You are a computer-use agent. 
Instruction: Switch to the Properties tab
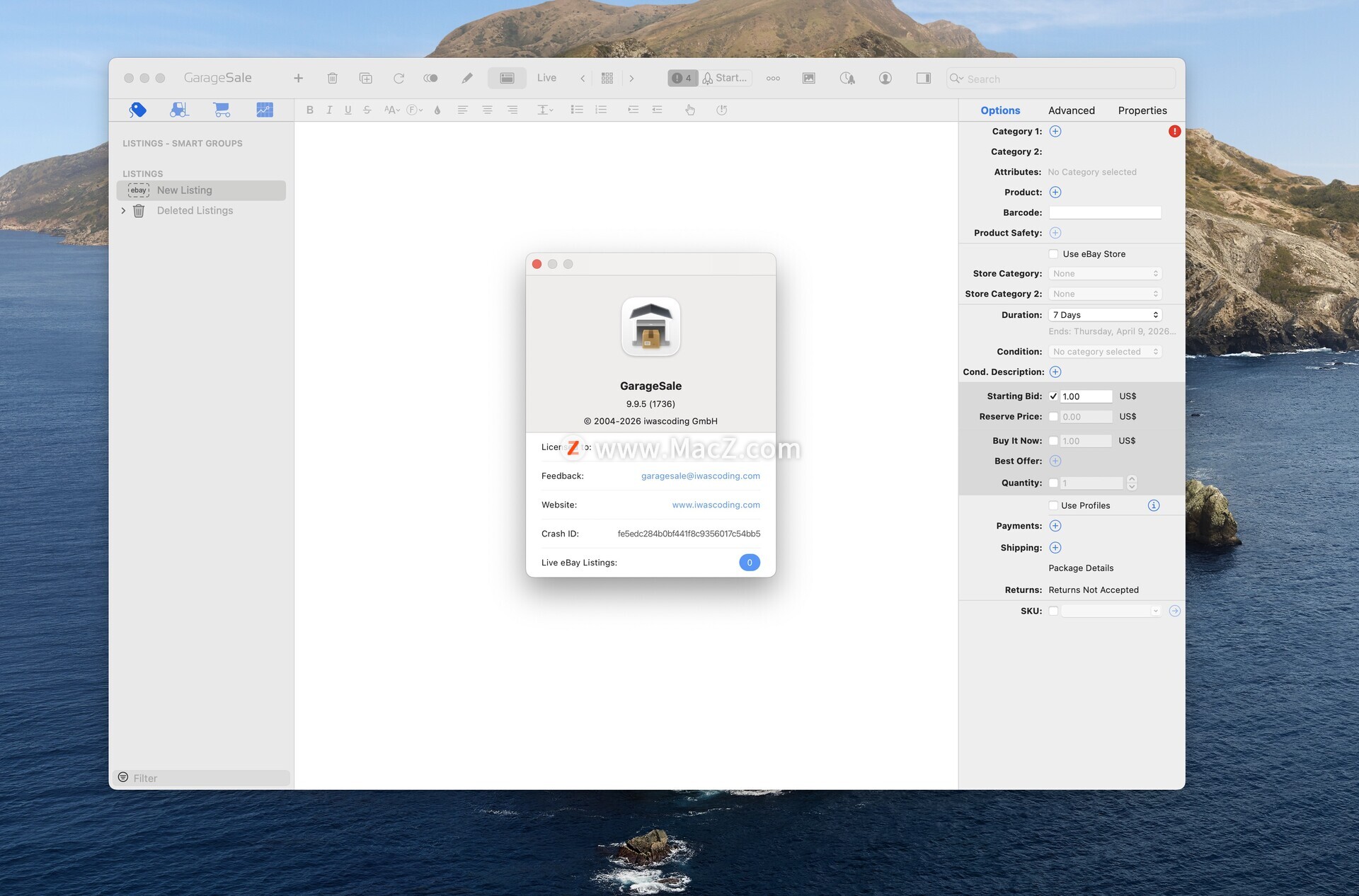pos(1142,110)
